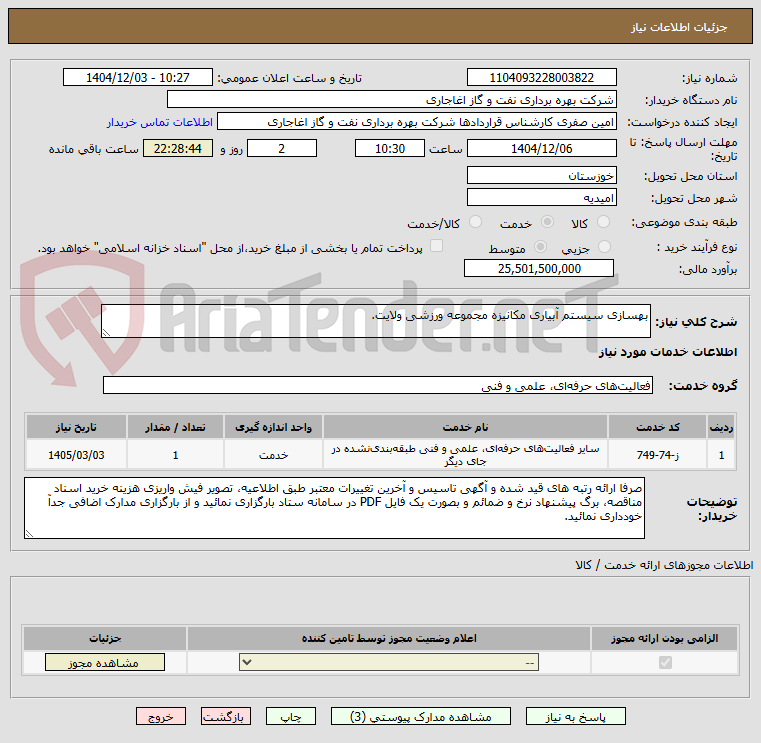This screenshot has width=761, height=743.
Task: Select the متوسط purchase type radio
Action: pyautogui.click(x=540, y=247)
